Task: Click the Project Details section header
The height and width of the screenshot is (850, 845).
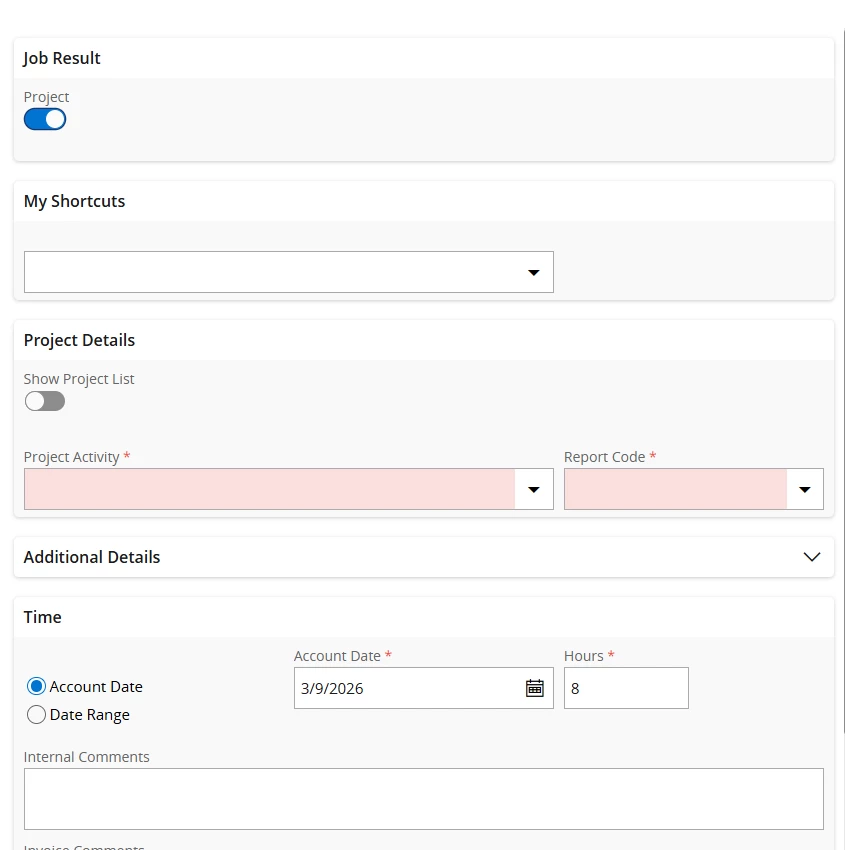Action: click(80, 340)
